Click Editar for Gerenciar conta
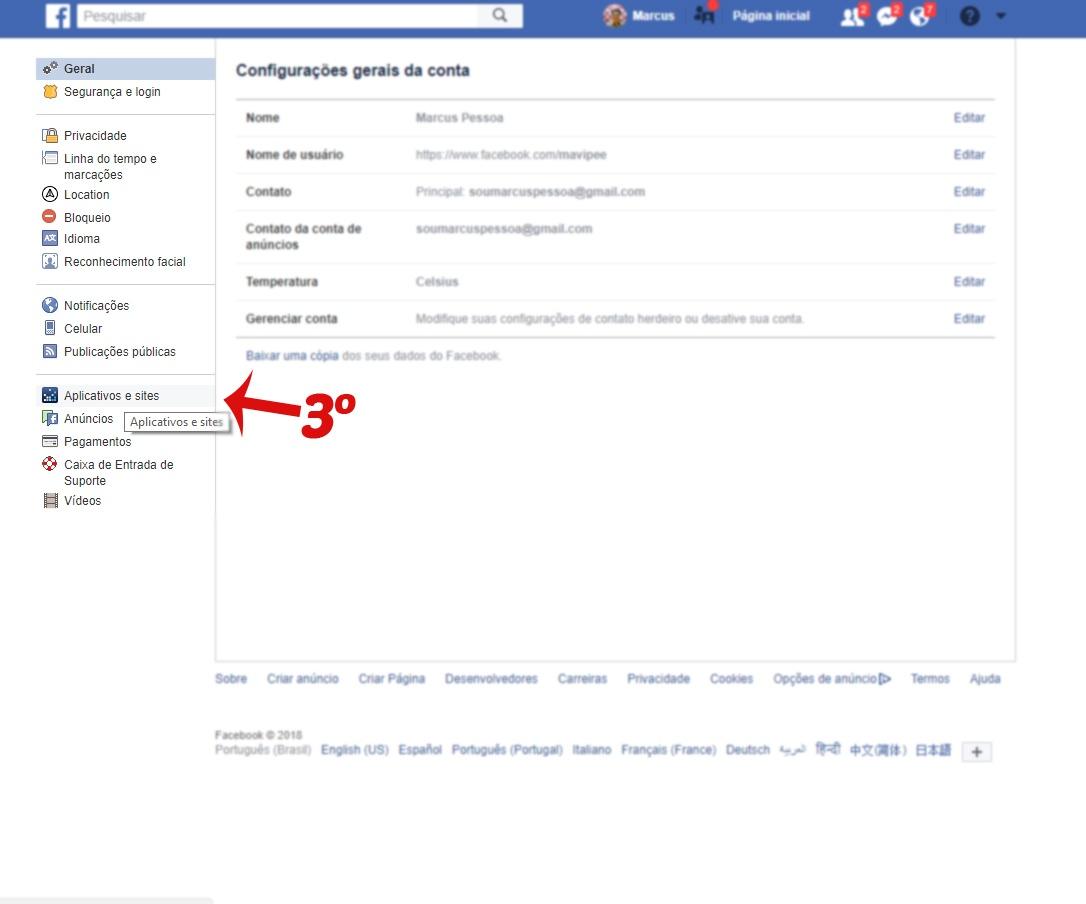This screenshot has width=1086, height=904. click(969, 319)
